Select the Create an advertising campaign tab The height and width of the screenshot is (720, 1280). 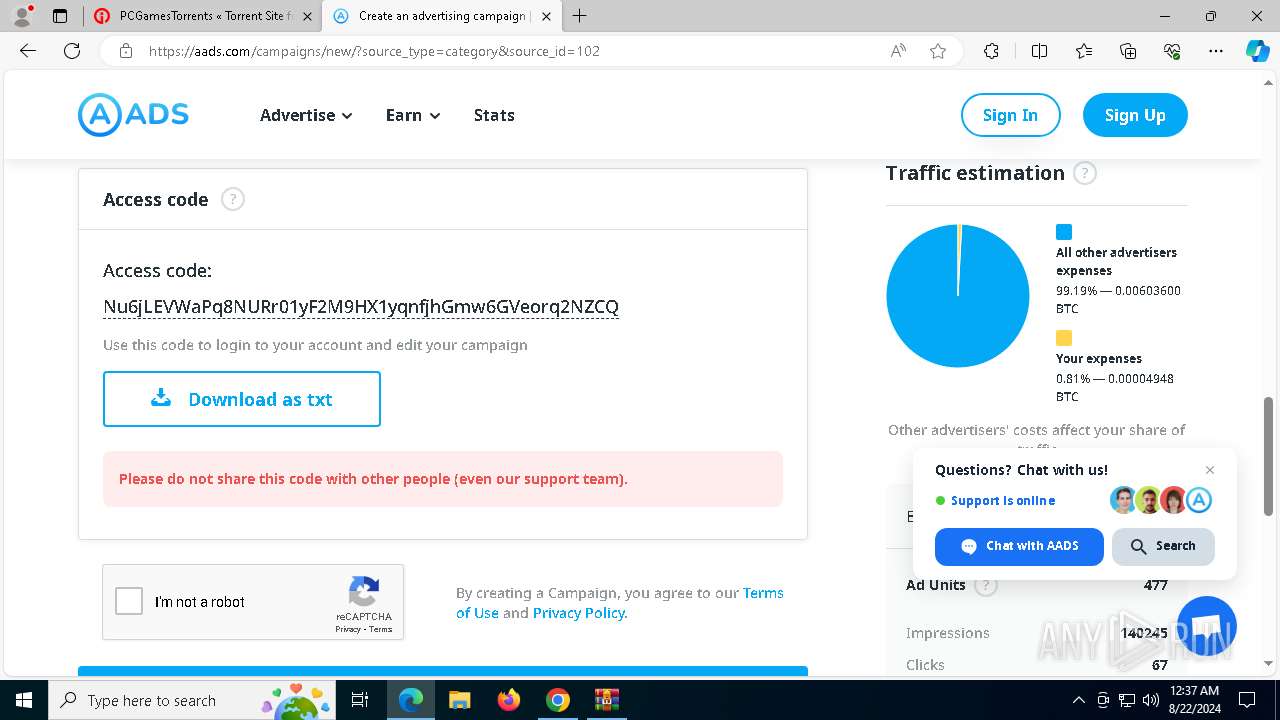tap(443, 16)
